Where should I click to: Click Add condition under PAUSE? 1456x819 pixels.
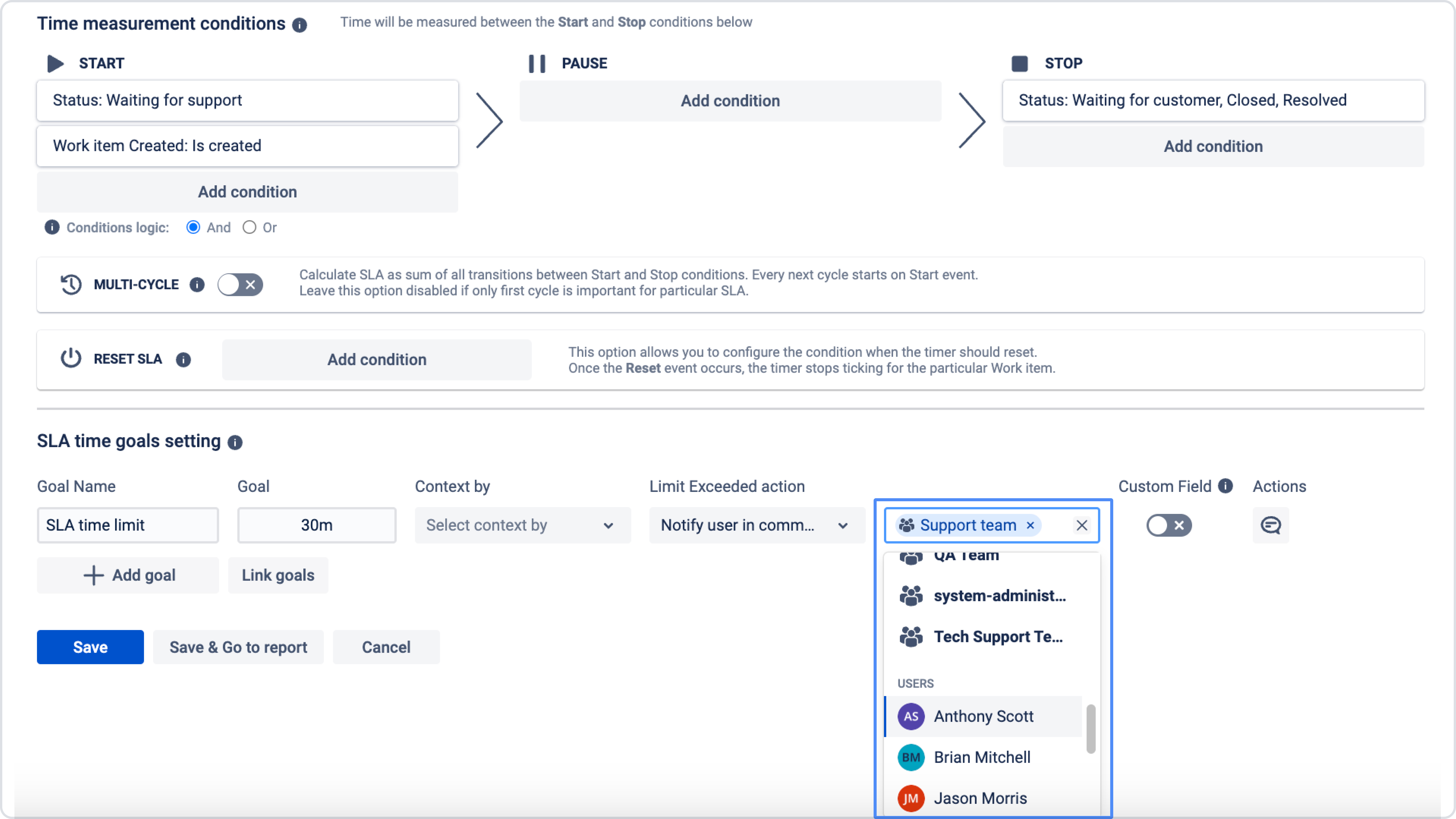coord(730,101)
